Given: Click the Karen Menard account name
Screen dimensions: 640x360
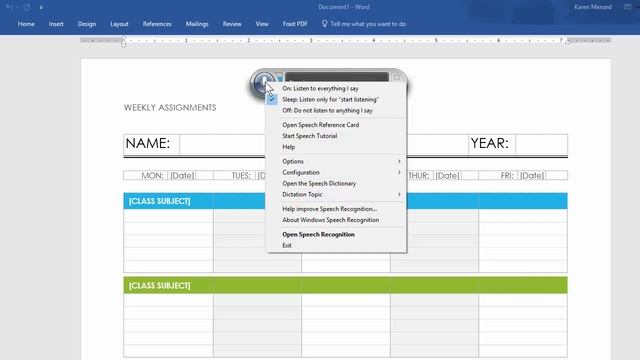Looking at the screenshot, I should pyautogui.click(x=593, y=7).
